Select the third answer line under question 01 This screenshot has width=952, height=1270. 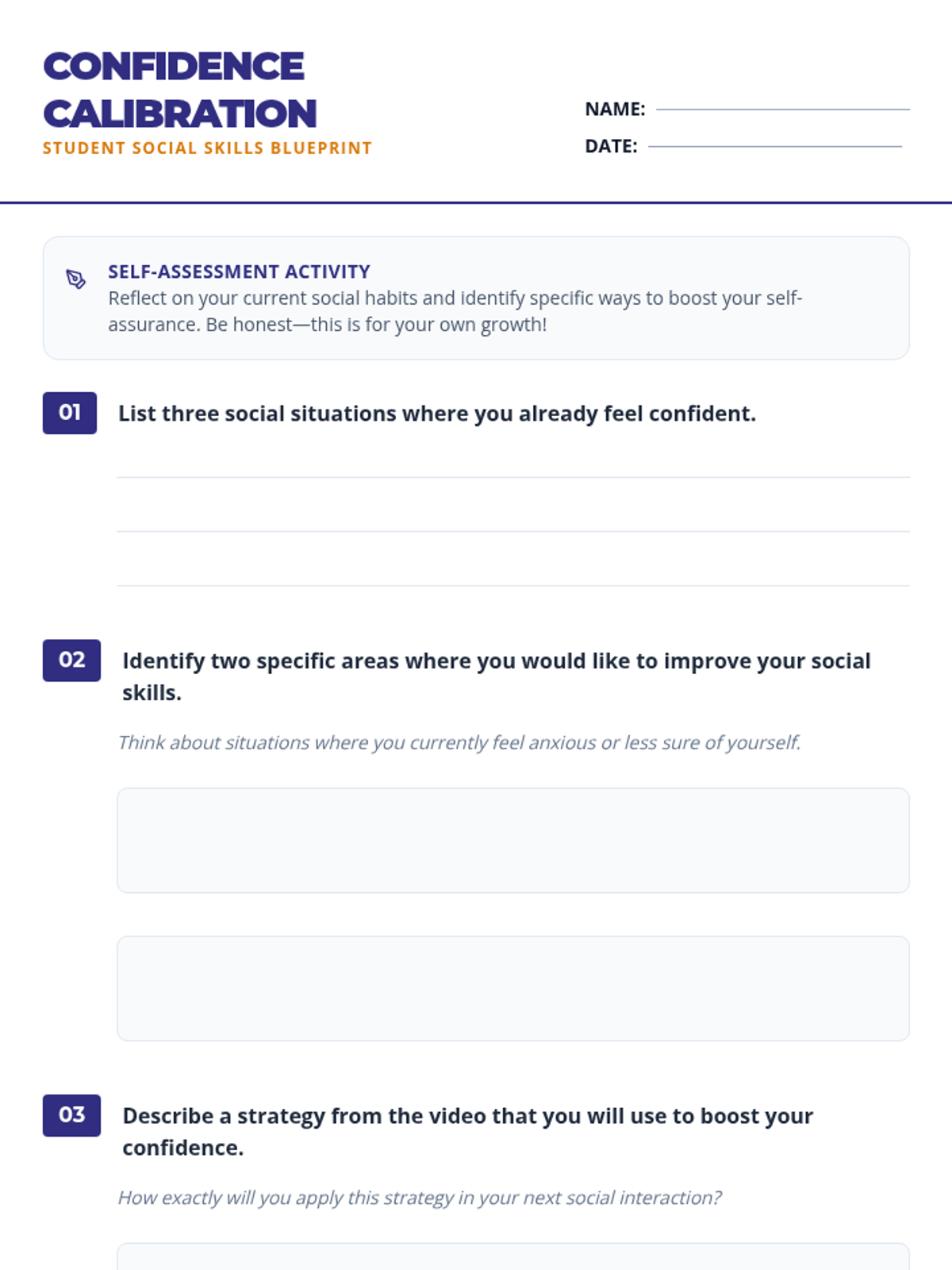click(x=513, y=572)
